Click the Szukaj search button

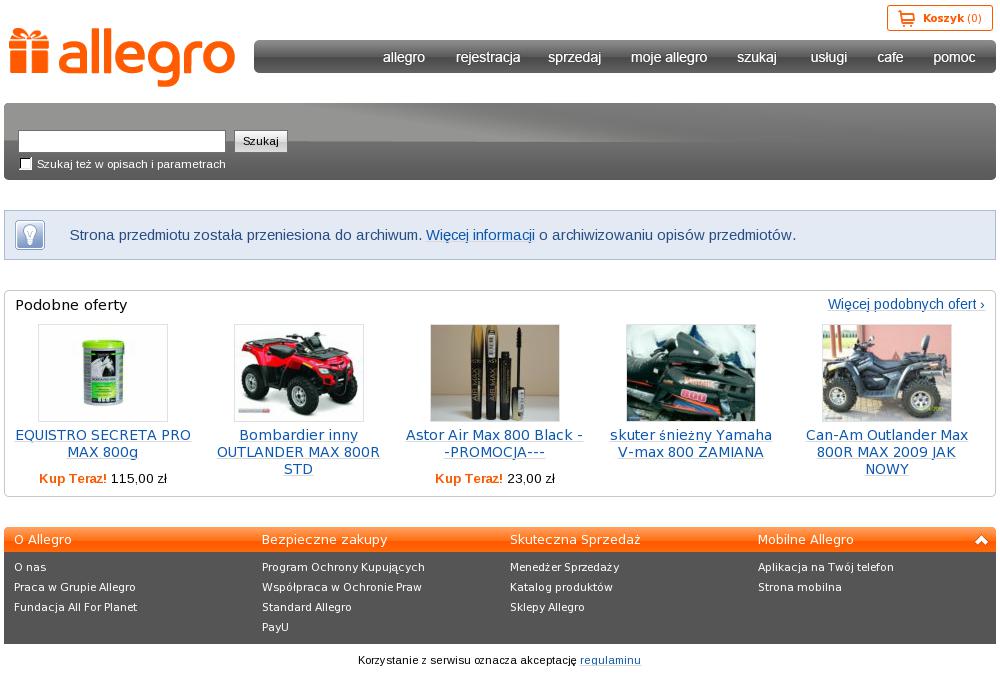pos(261,141)
